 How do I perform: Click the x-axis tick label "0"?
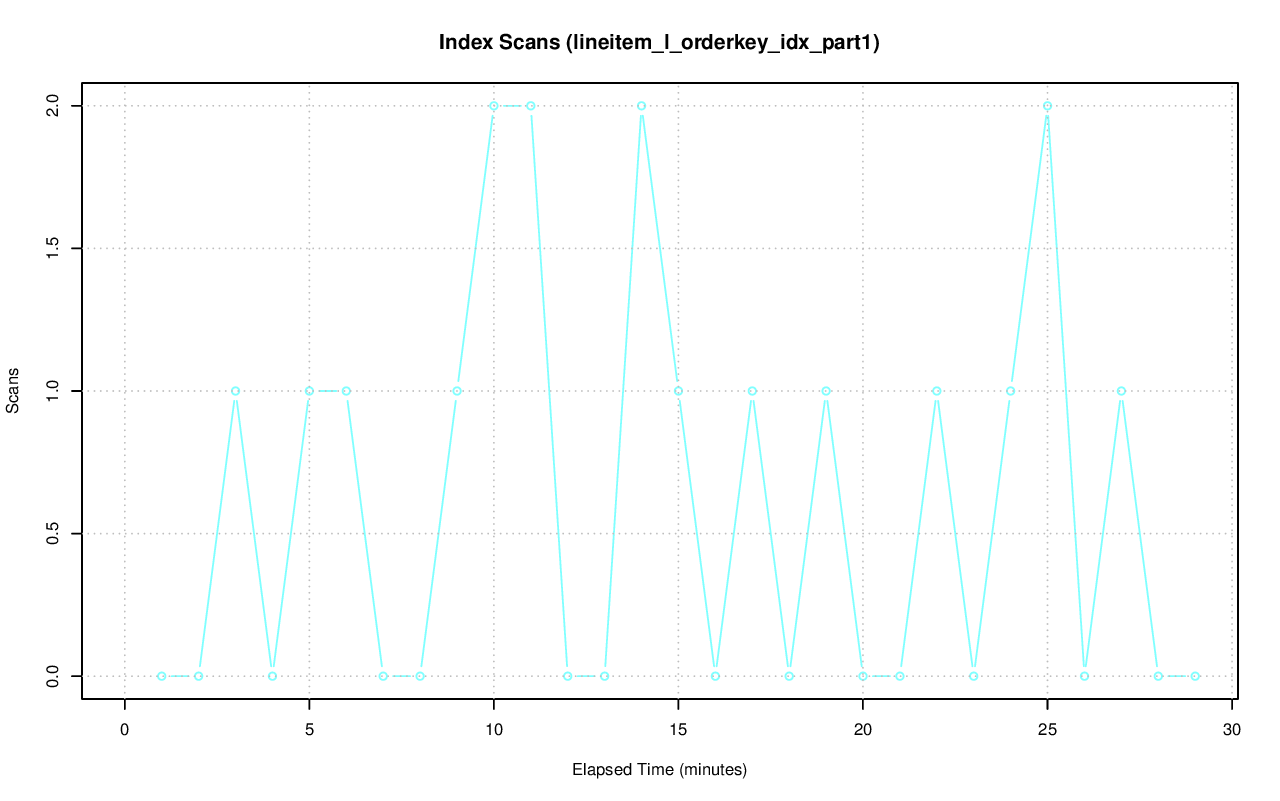pyautogui.click(x=125, y=730)
